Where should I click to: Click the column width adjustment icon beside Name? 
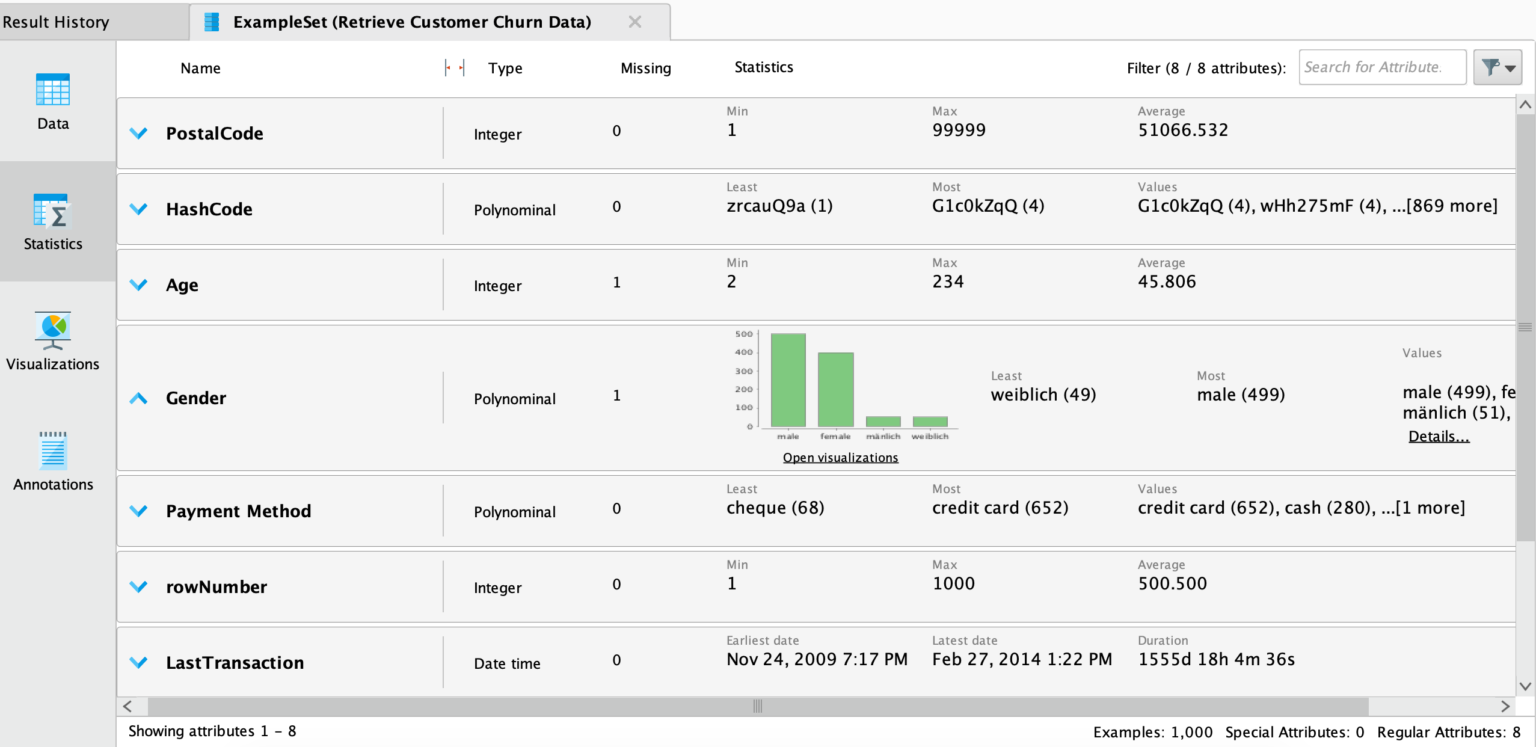tap(453, 67)
